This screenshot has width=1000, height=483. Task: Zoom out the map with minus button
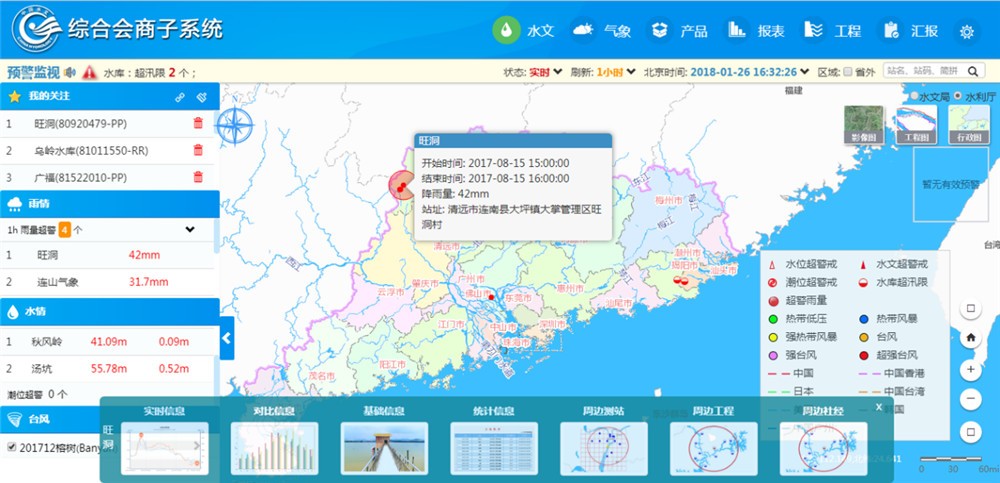(x=969, y=400)
